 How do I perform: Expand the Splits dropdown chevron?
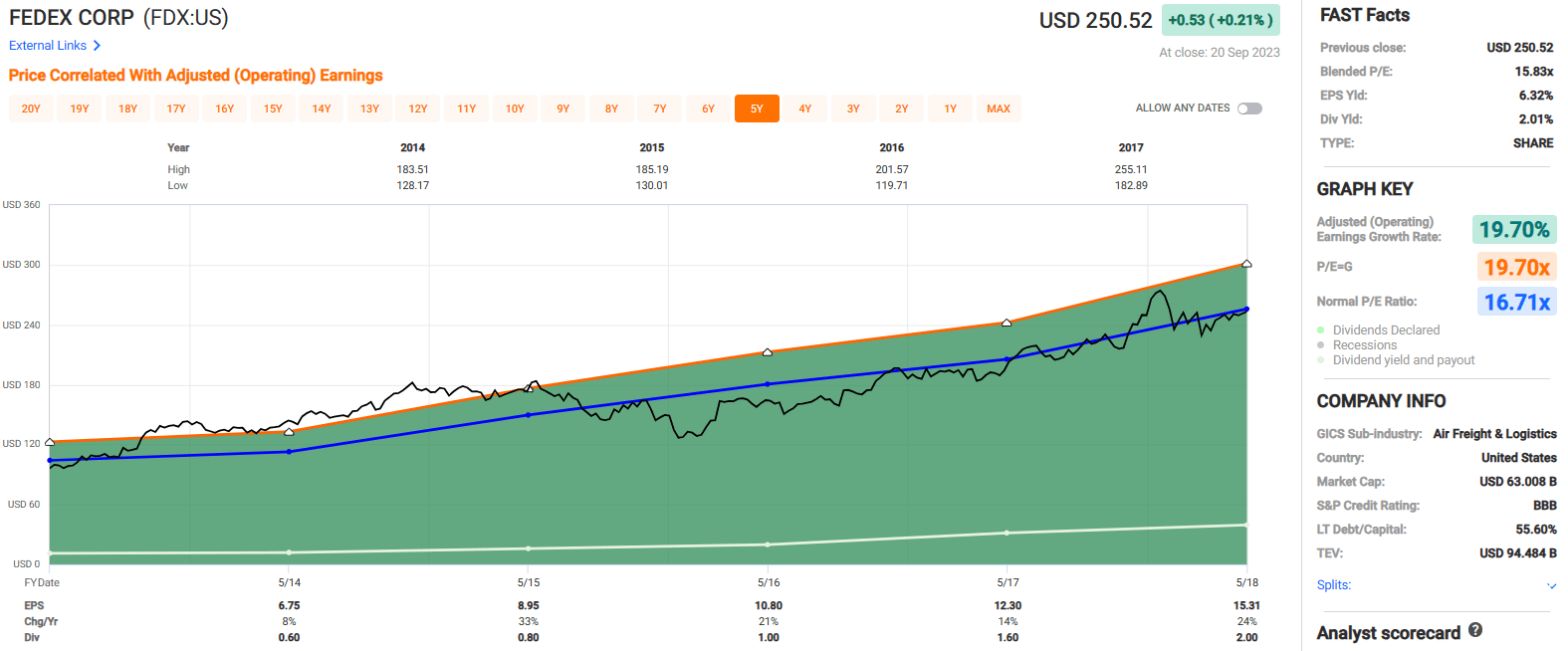pos(1551,585)
